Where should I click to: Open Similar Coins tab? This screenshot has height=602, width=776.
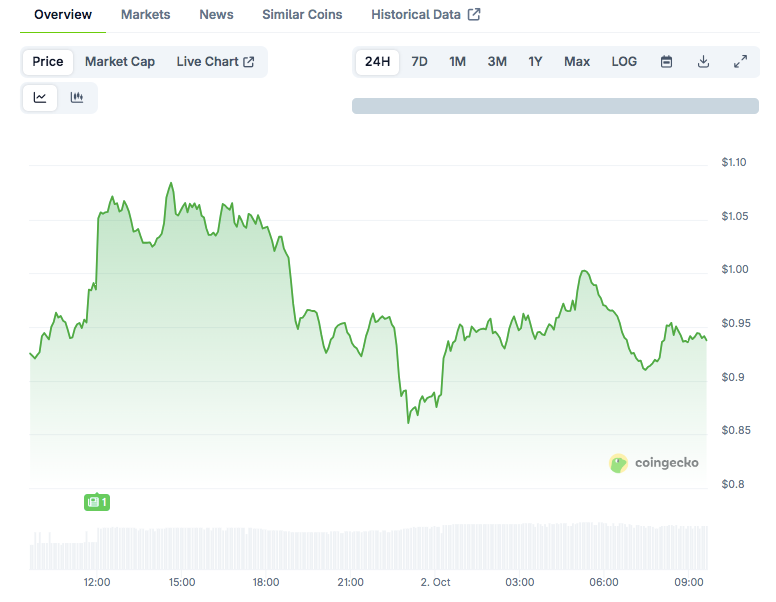click(x=302, y=14)
